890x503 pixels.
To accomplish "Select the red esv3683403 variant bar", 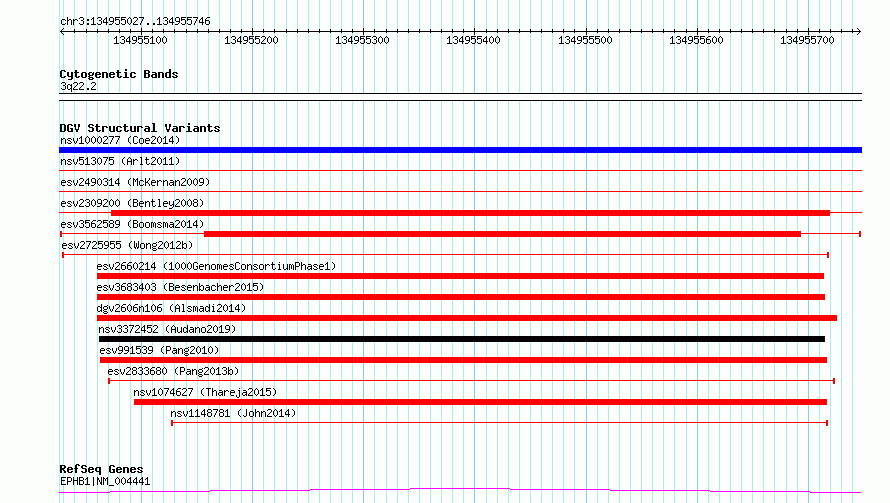I will pyautogui.click(x=461, y=297).
